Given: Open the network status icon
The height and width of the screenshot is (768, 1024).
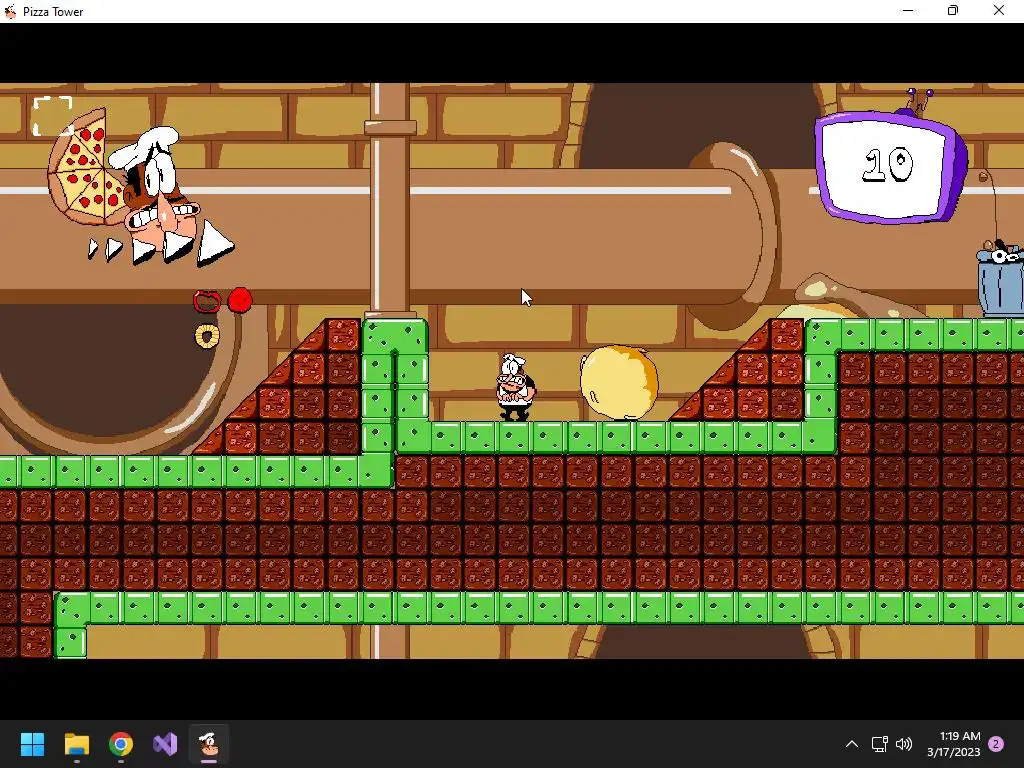Looking at the screenshot, I should tap(879, 744).
